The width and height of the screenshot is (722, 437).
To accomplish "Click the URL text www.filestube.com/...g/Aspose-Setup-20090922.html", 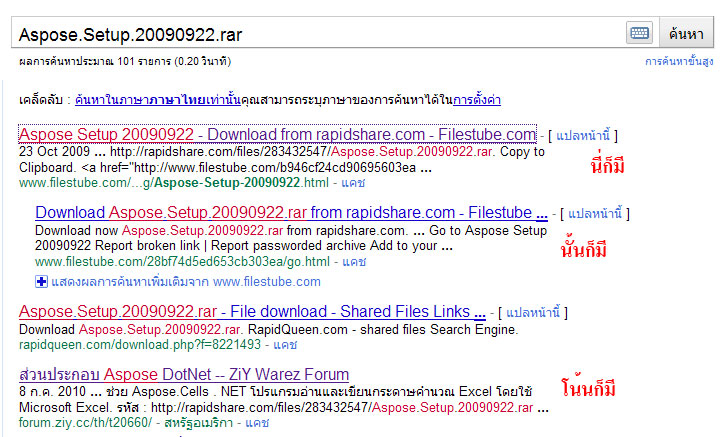I will point(174,183).
